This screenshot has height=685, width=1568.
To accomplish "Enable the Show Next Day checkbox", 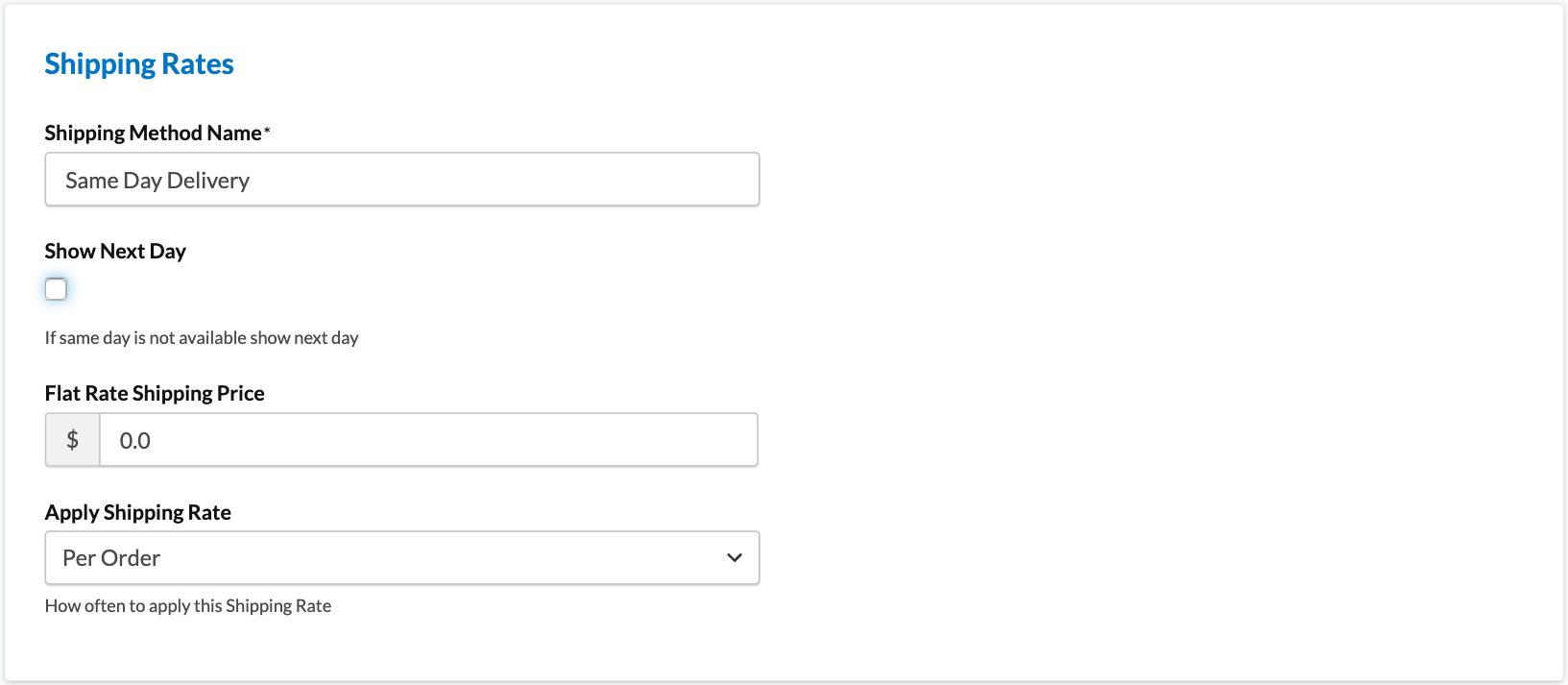I will [x=56, y=289].
